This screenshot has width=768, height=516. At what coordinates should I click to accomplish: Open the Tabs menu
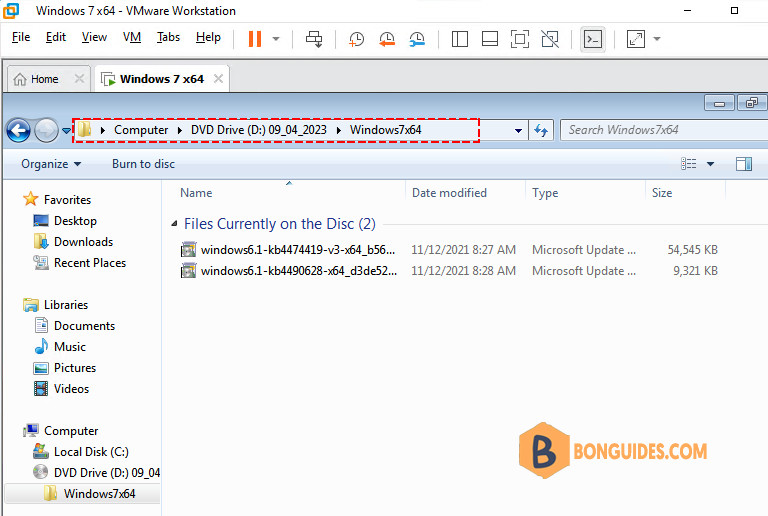click(x=168, y=37)
